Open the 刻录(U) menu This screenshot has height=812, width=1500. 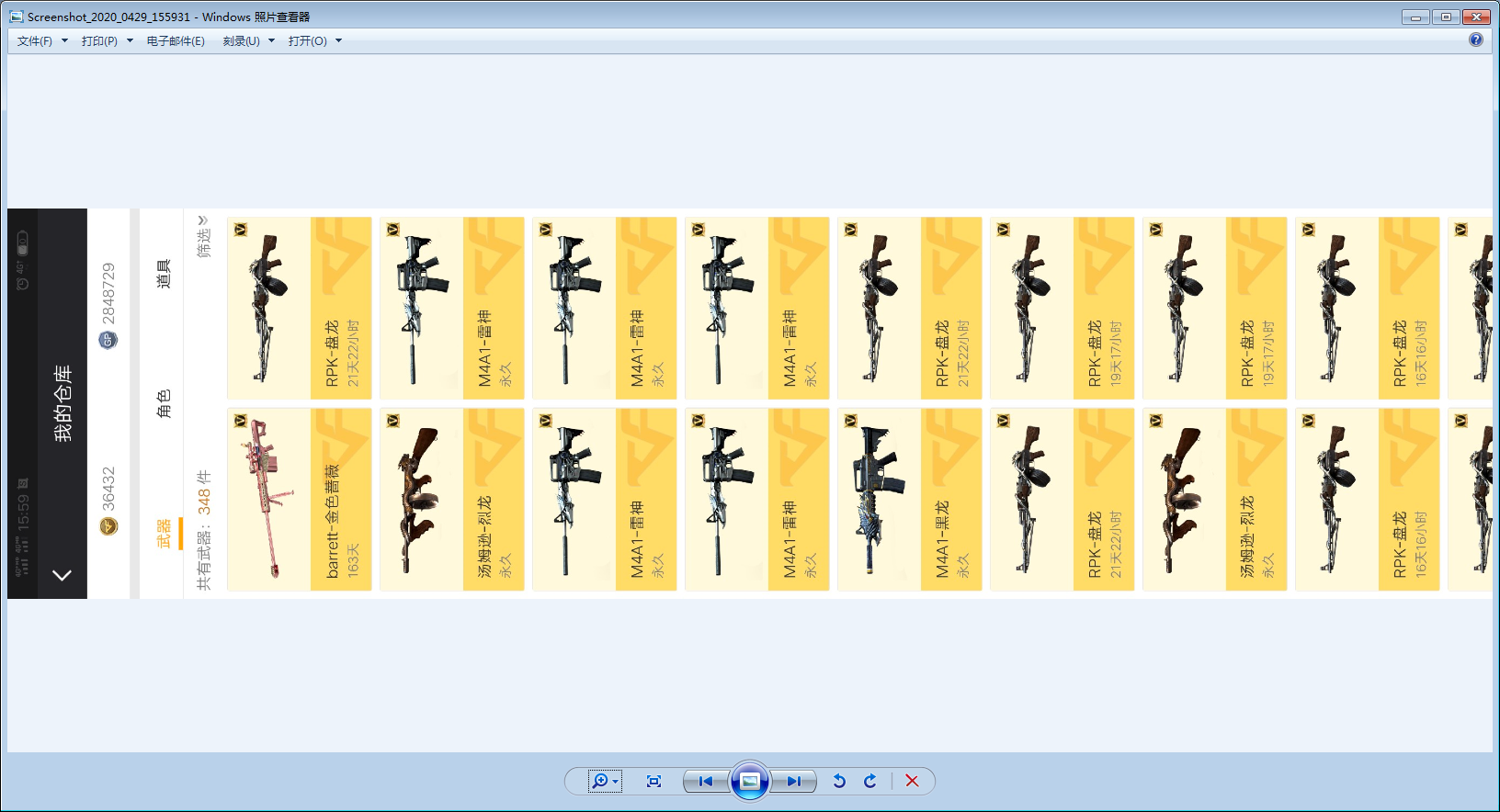[x=248, y=40]
